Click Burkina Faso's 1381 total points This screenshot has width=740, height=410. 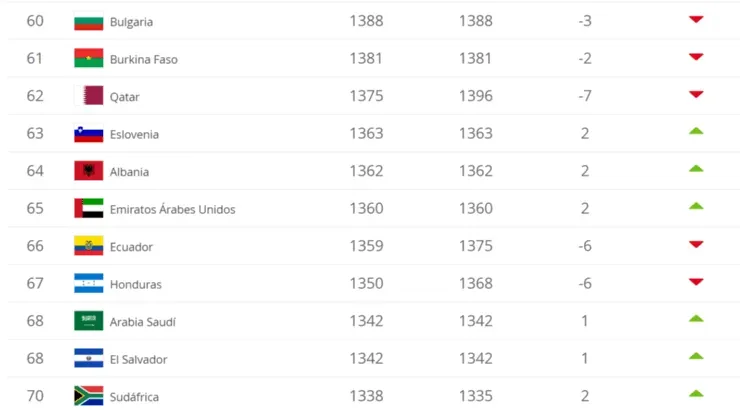367,58
